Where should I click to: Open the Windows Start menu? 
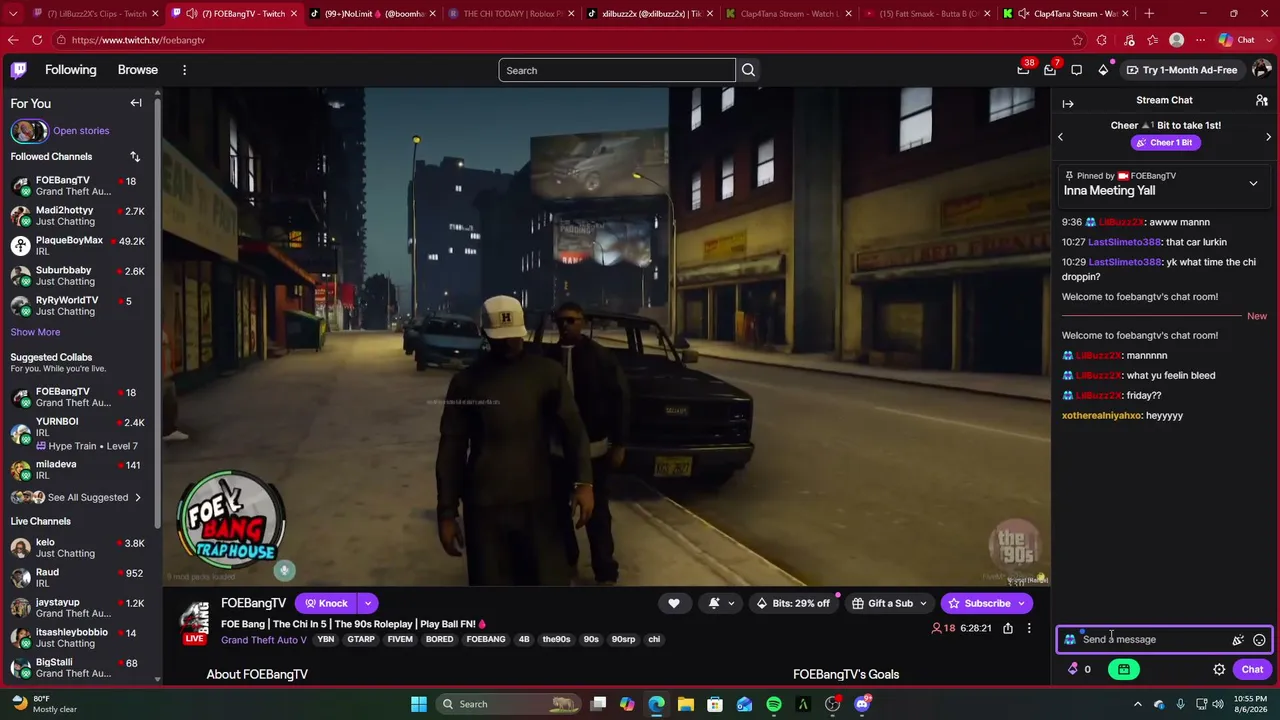[x=419, y=704]
